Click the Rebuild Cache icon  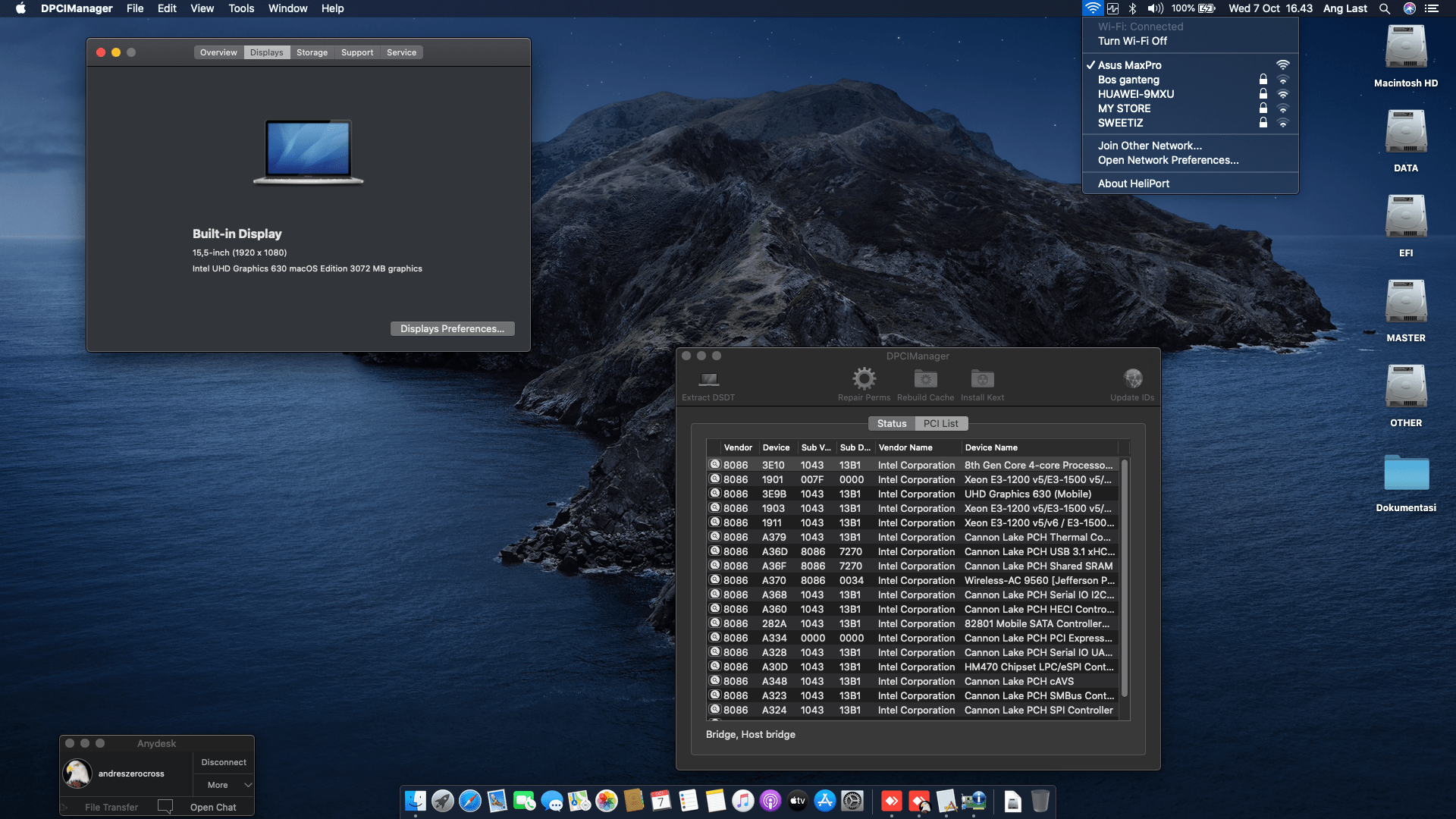[x=925, y=378]
